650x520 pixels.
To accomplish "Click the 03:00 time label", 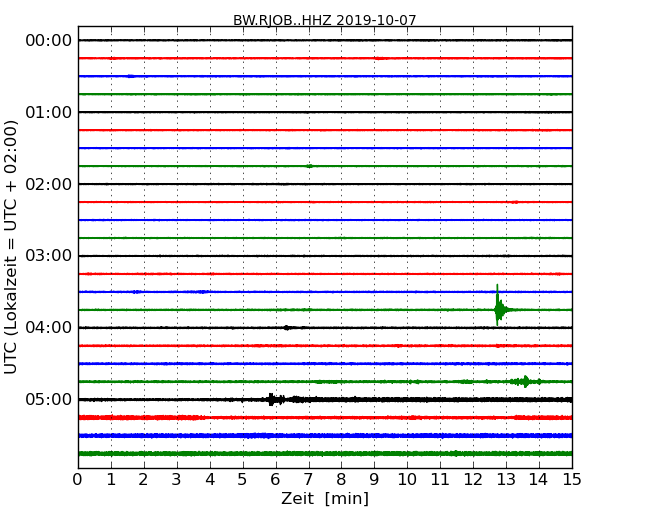I will [x=49, y=256].
